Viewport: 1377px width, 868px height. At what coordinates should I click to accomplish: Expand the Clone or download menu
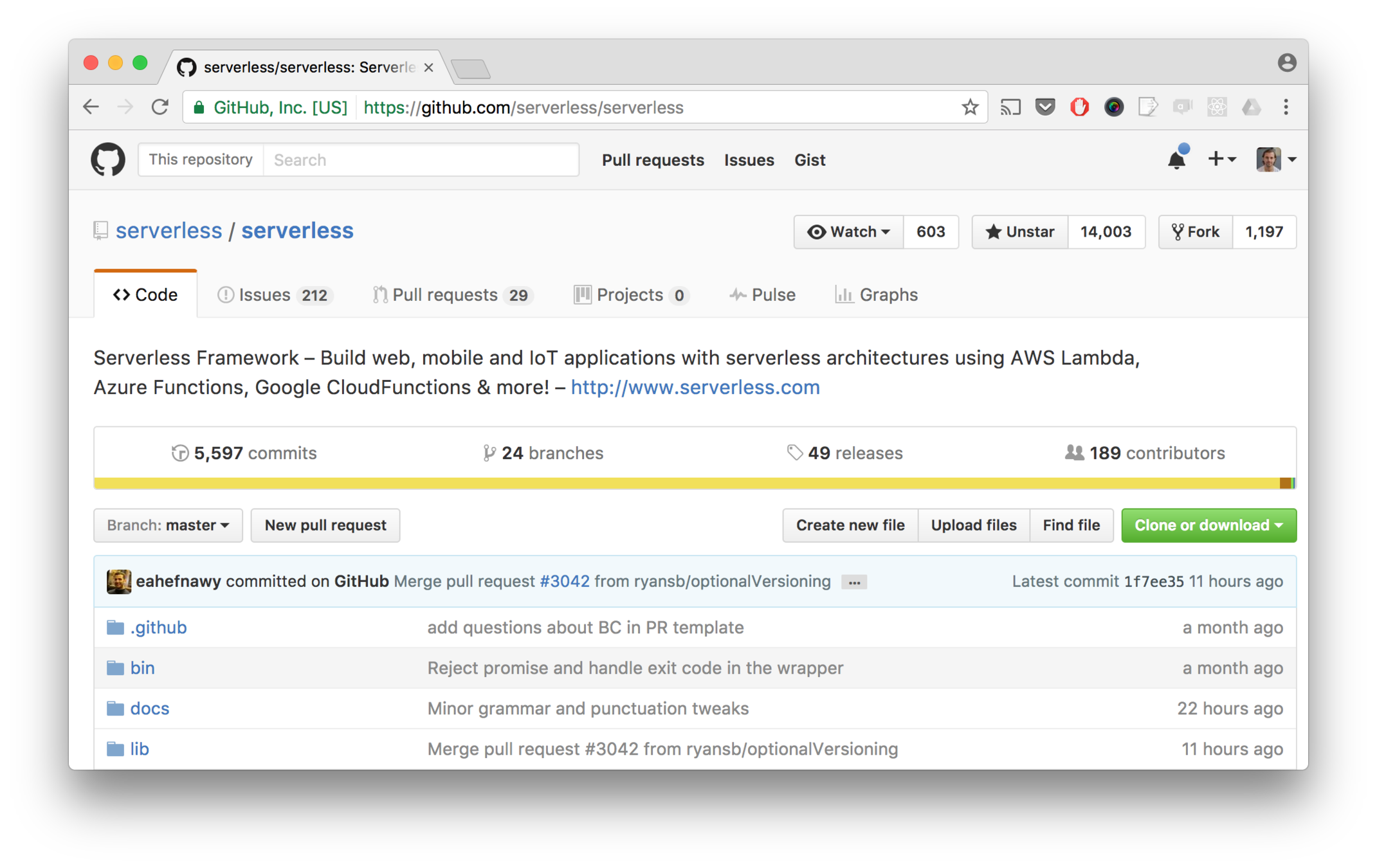pyautogui.click(x=1208, y=525)
